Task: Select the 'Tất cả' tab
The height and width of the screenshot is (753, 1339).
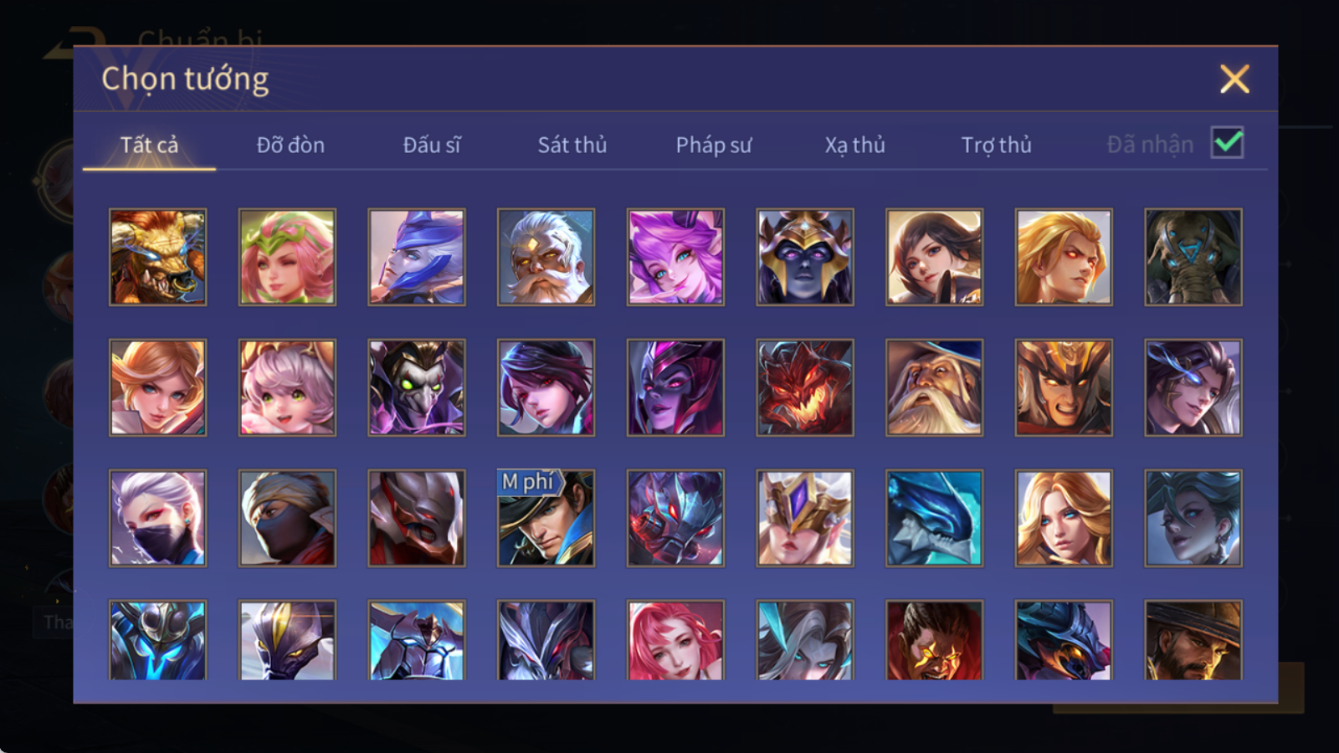Action: [149, 145]
